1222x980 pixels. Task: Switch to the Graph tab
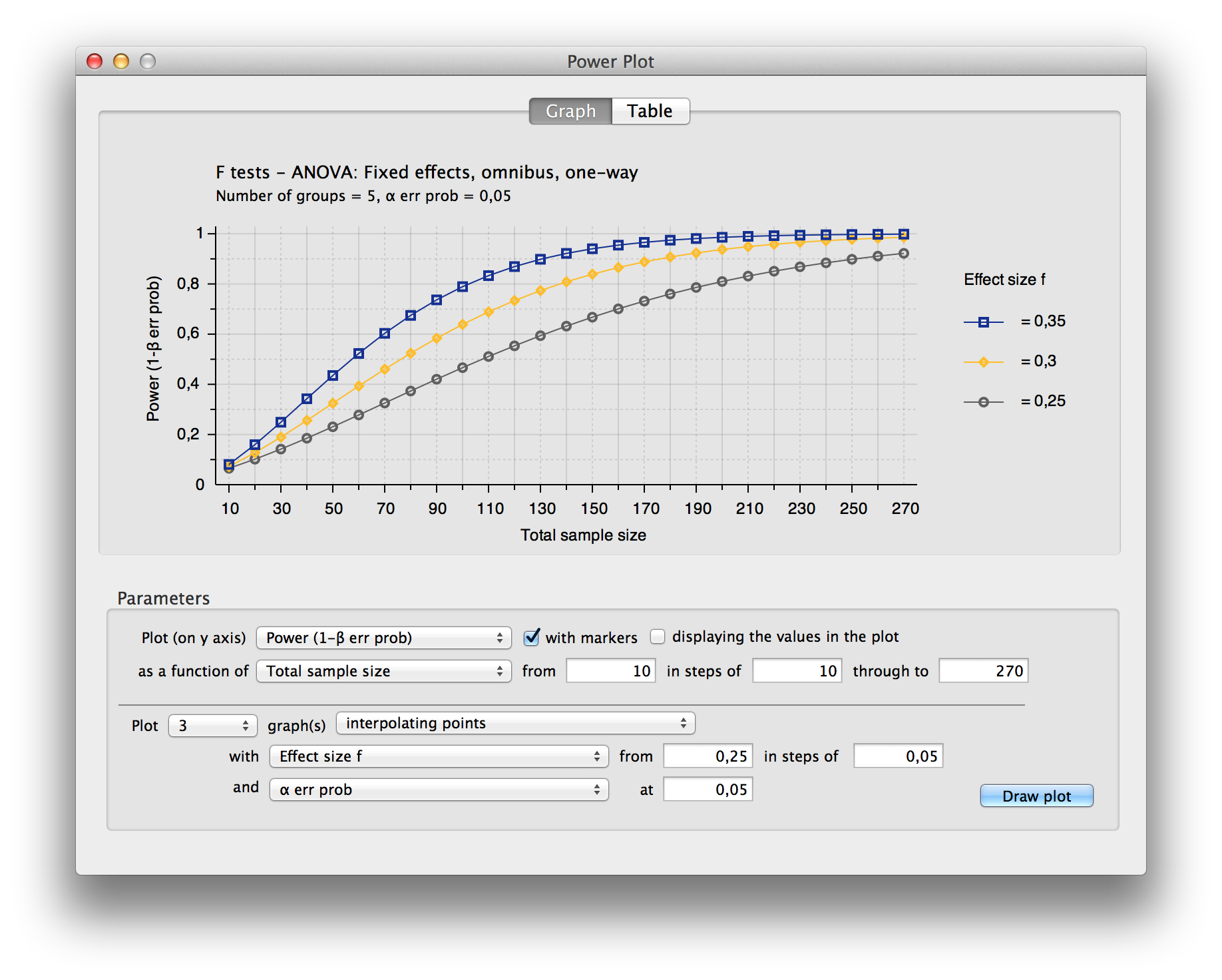570,111
